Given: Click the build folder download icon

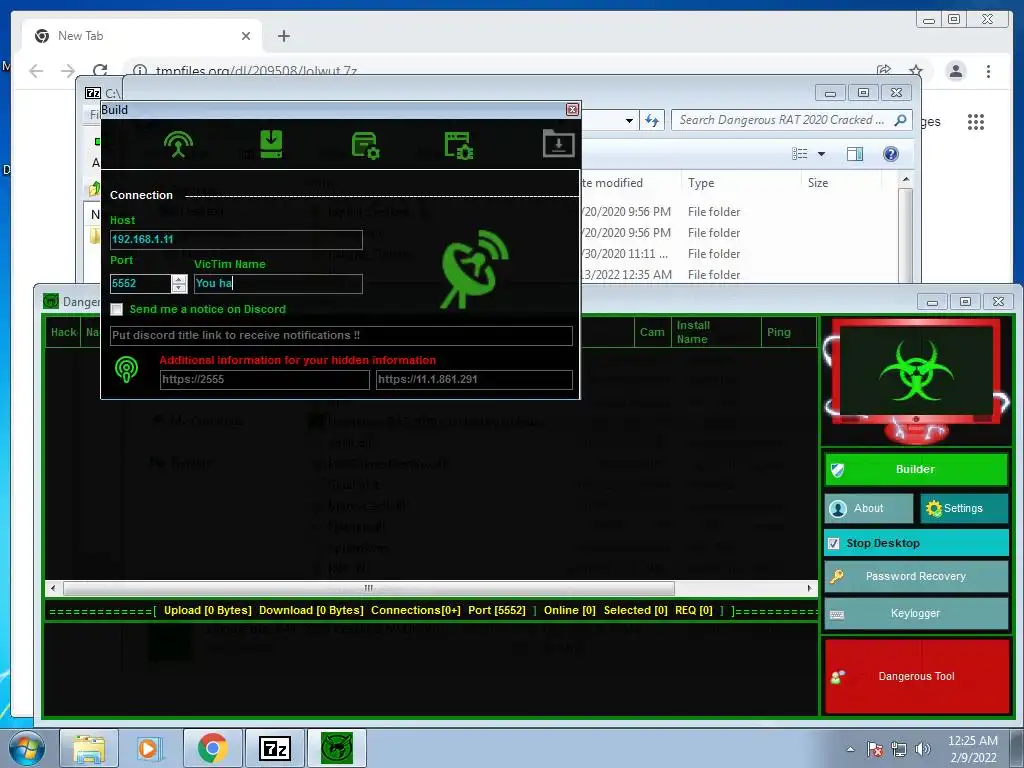Looking at the screenshot, I should [558, 144].
